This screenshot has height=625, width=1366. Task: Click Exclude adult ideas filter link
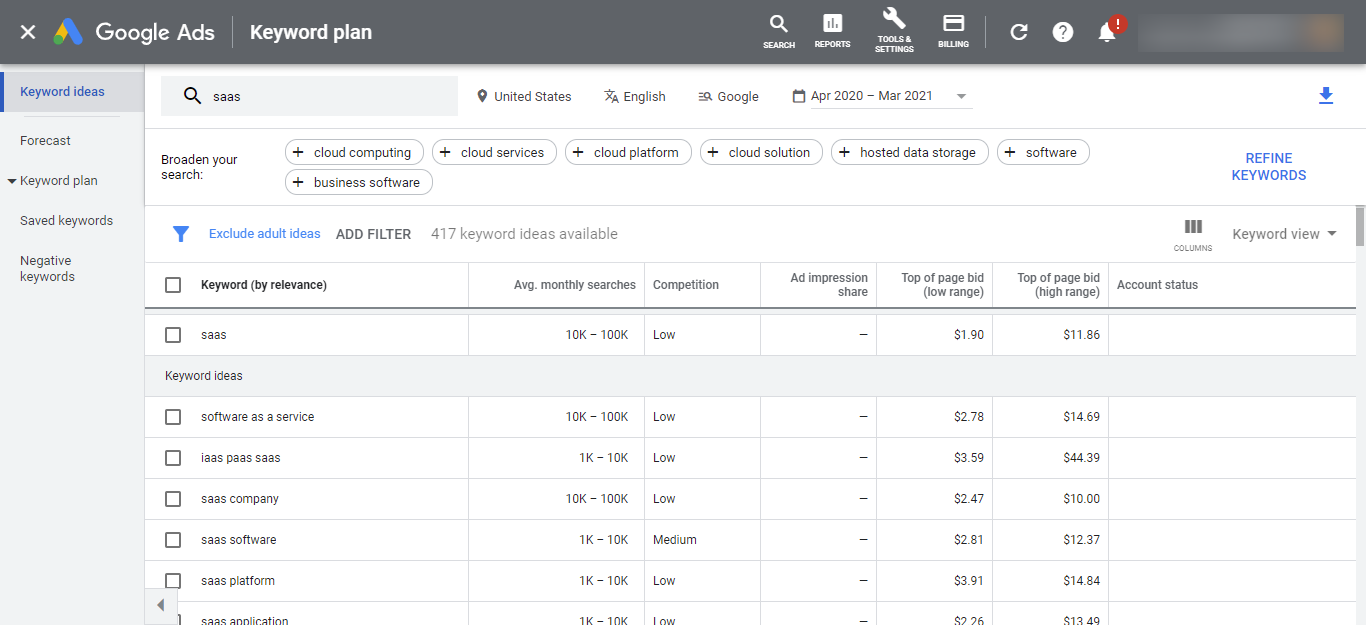click(265, 234)
